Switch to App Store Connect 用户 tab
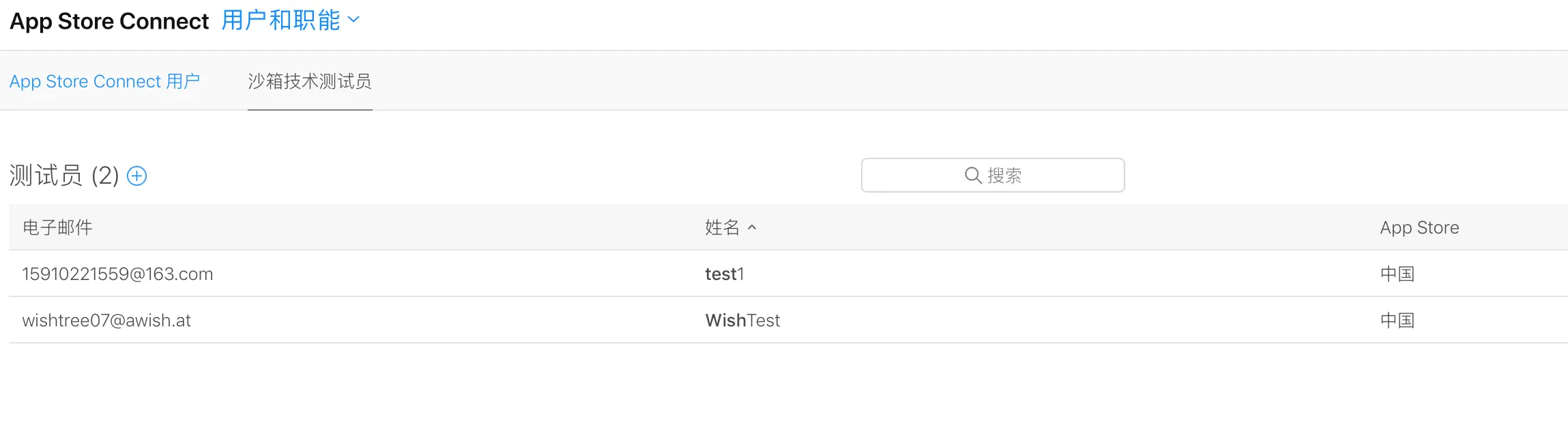 (104, 81)
